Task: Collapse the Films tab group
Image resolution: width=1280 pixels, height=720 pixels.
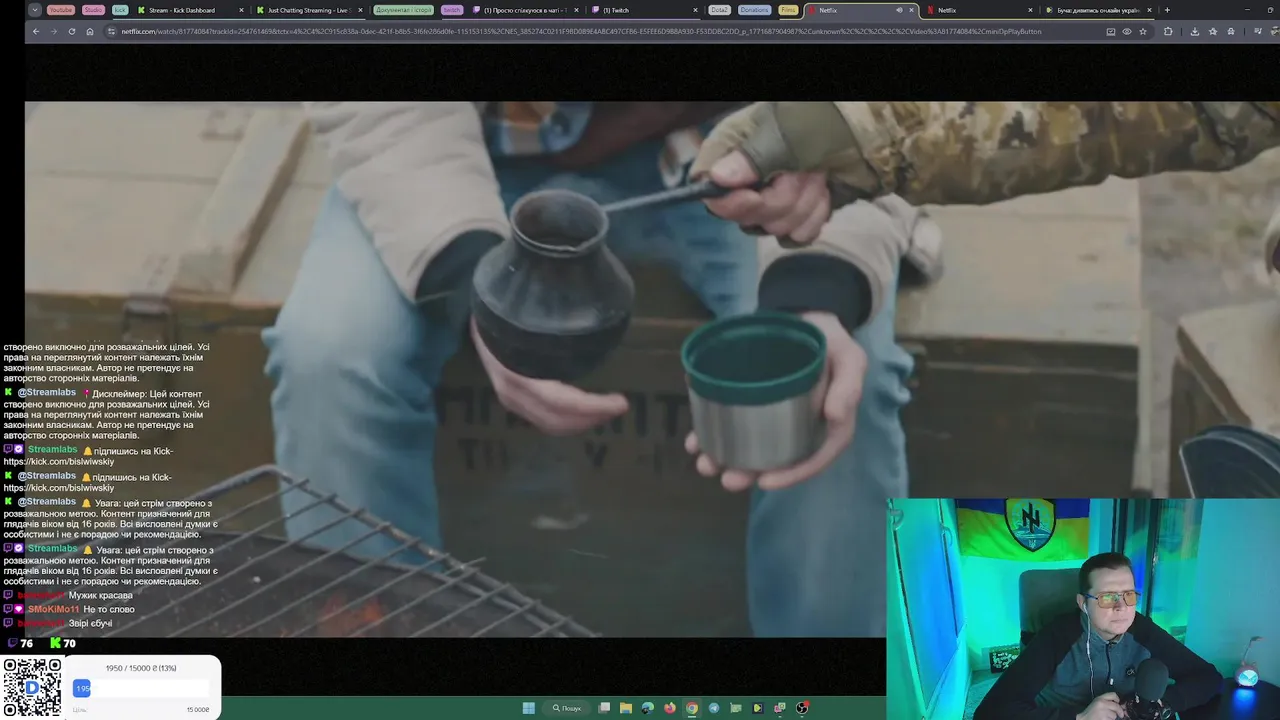Action: pyautogui.click(x=788, y=10)
